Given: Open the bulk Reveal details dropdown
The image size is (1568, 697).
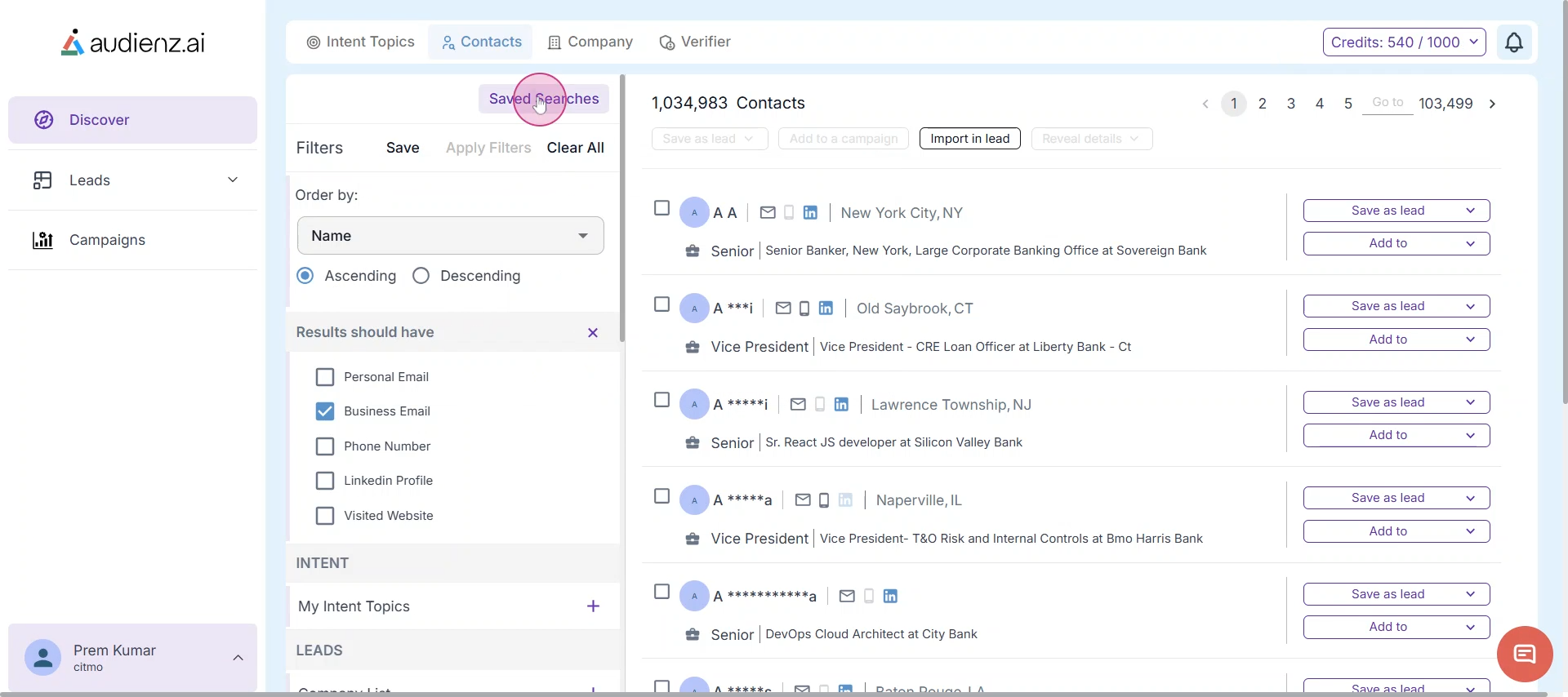Looking at the screenshot, I should point(1092,139).
